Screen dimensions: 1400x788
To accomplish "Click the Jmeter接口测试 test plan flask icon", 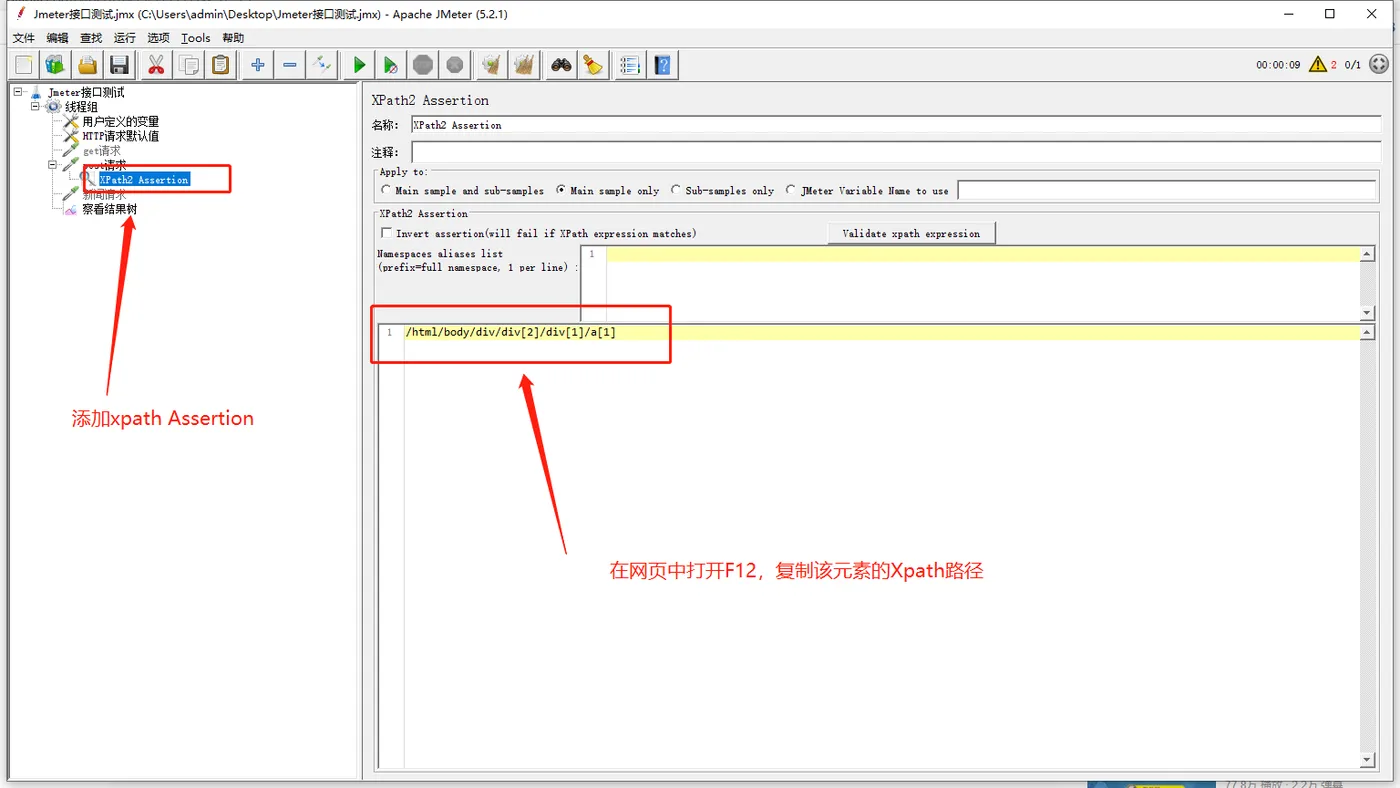I will [x=37, y=92].
